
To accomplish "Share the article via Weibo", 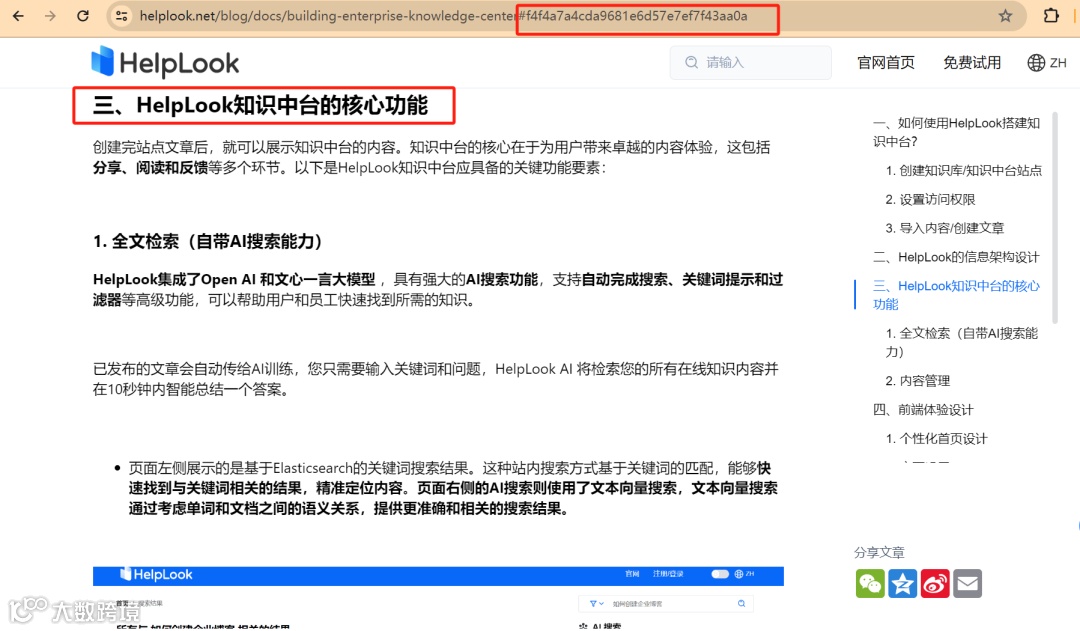I will (x=935, y=583).
